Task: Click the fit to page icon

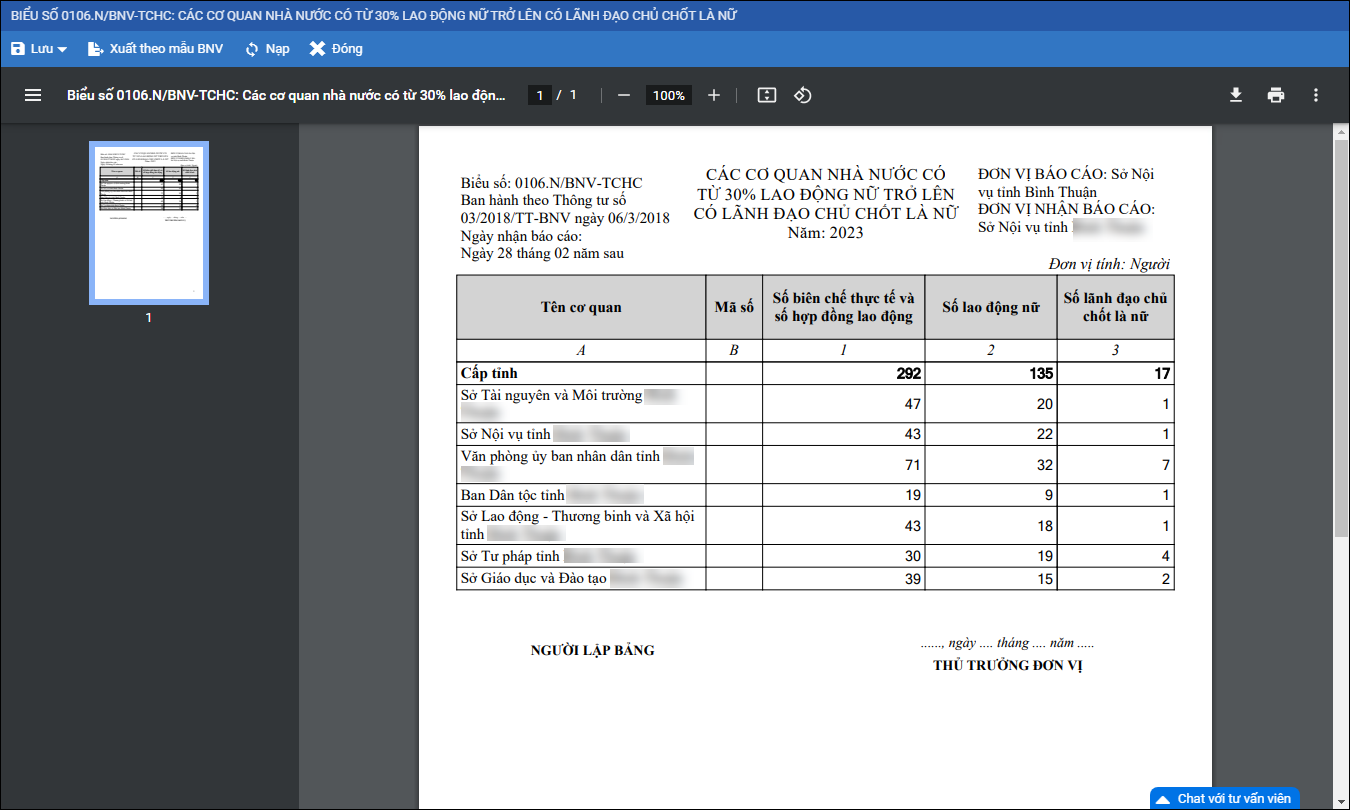Action: pos(767,95)
